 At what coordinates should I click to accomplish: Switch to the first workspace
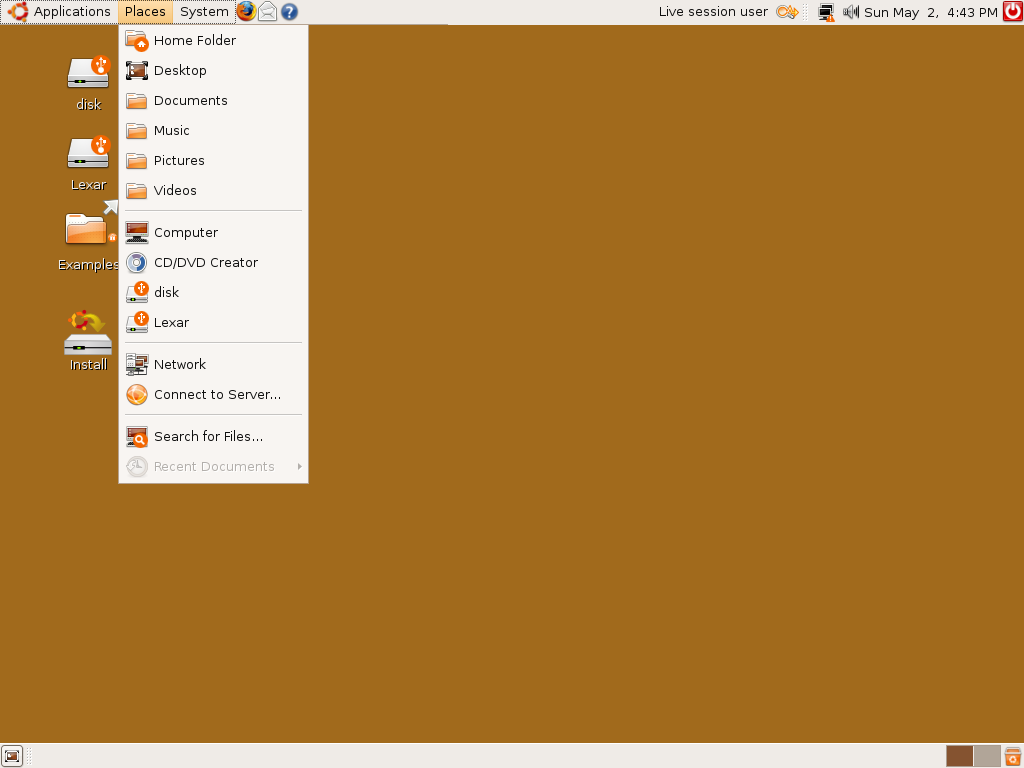point(959,756)
